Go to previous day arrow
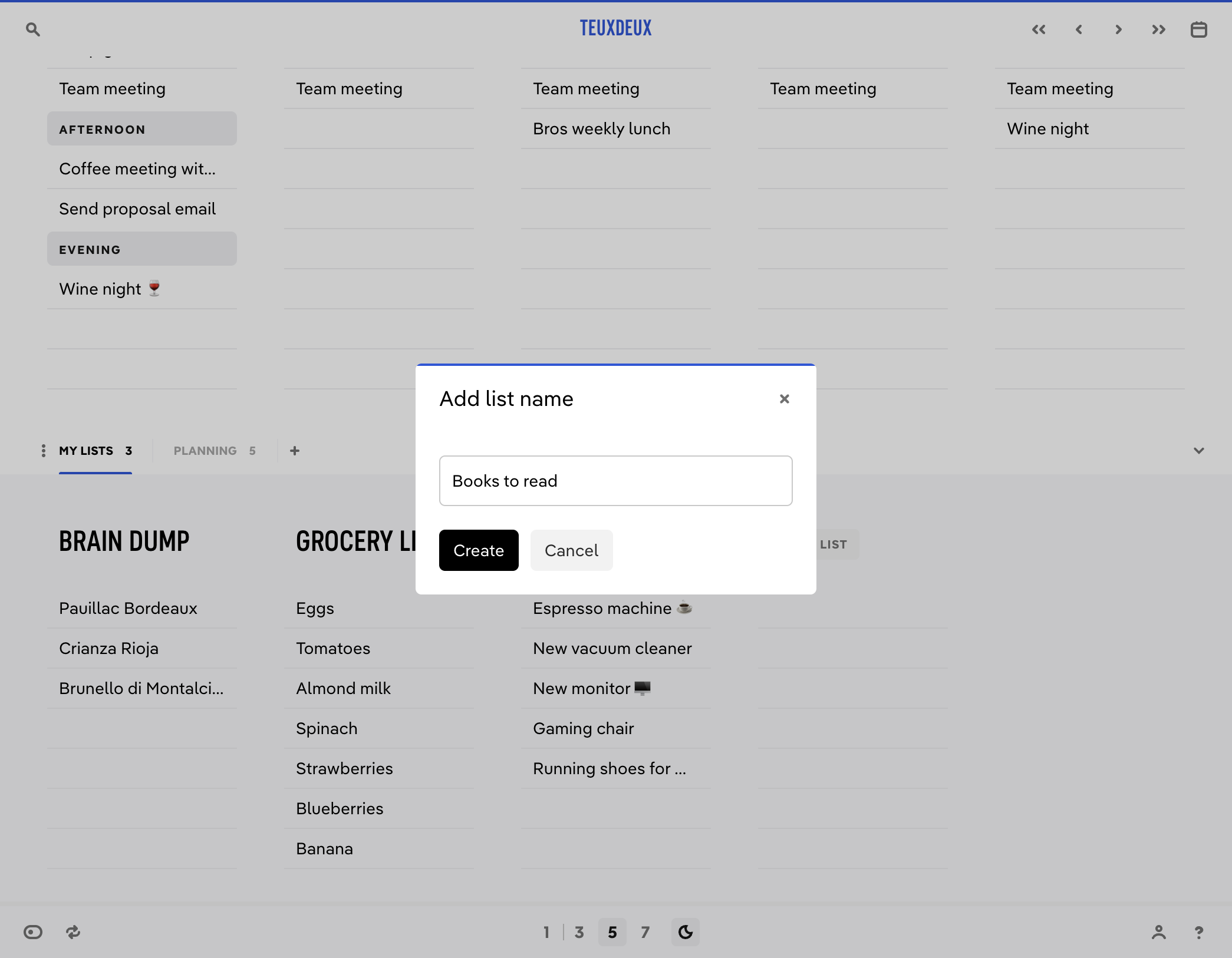This screenshot has height=958, width=1232. click(x=1079, y=29)
